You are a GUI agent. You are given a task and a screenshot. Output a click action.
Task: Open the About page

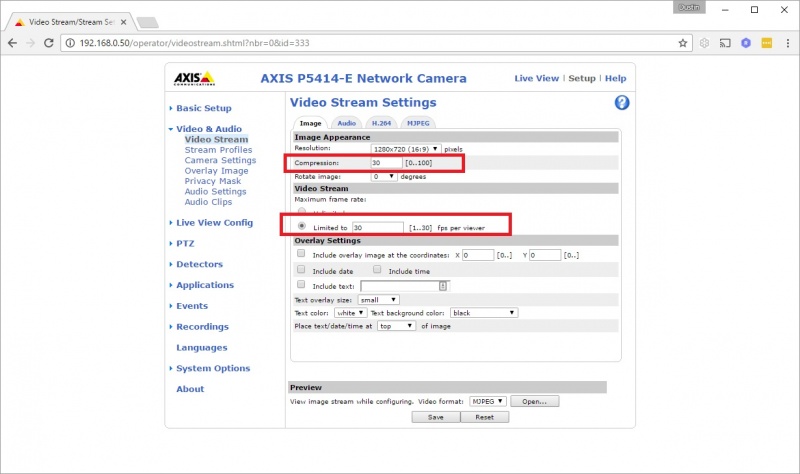pyautogui.click(x=190, y=389)
